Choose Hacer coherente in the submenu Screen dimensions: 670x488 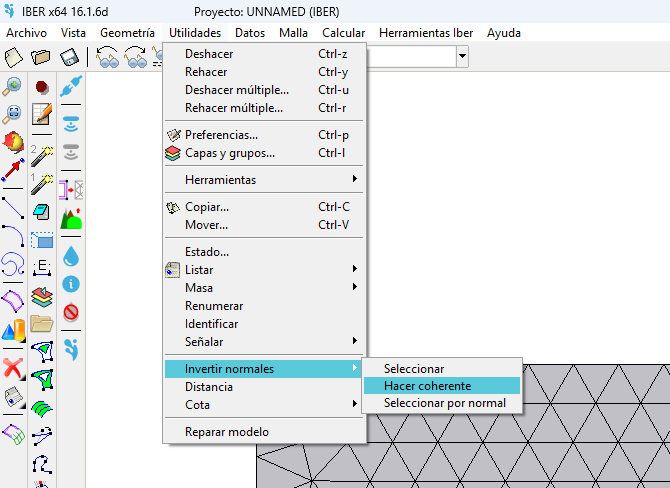click(x=442, y=385)
